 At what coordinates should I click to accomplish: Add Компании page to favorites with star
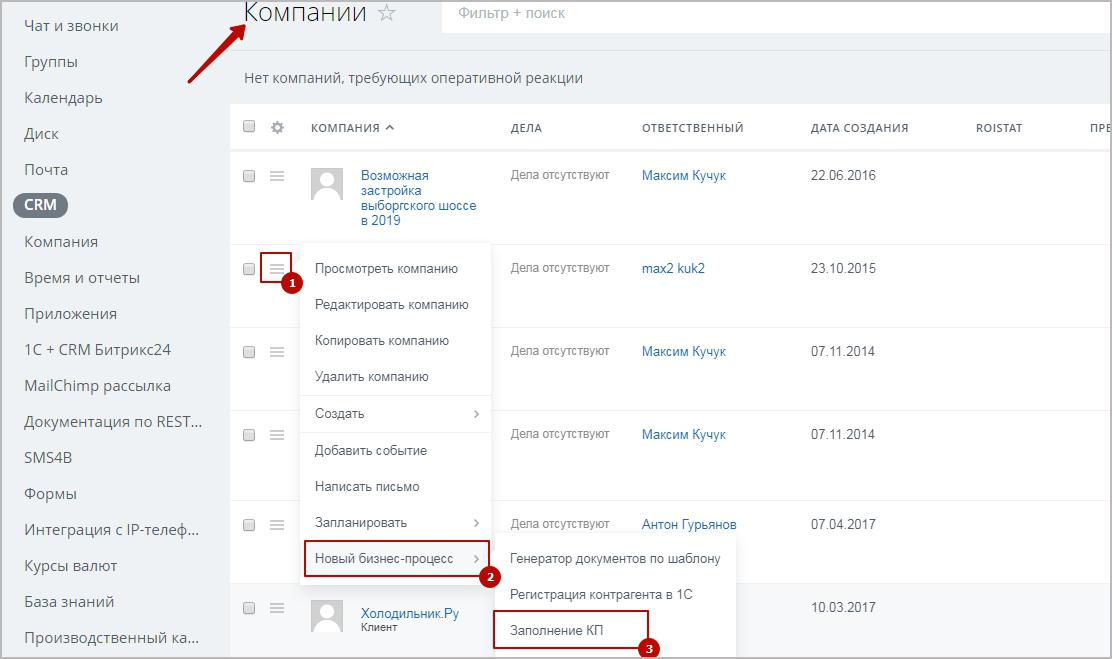[387, 13]
